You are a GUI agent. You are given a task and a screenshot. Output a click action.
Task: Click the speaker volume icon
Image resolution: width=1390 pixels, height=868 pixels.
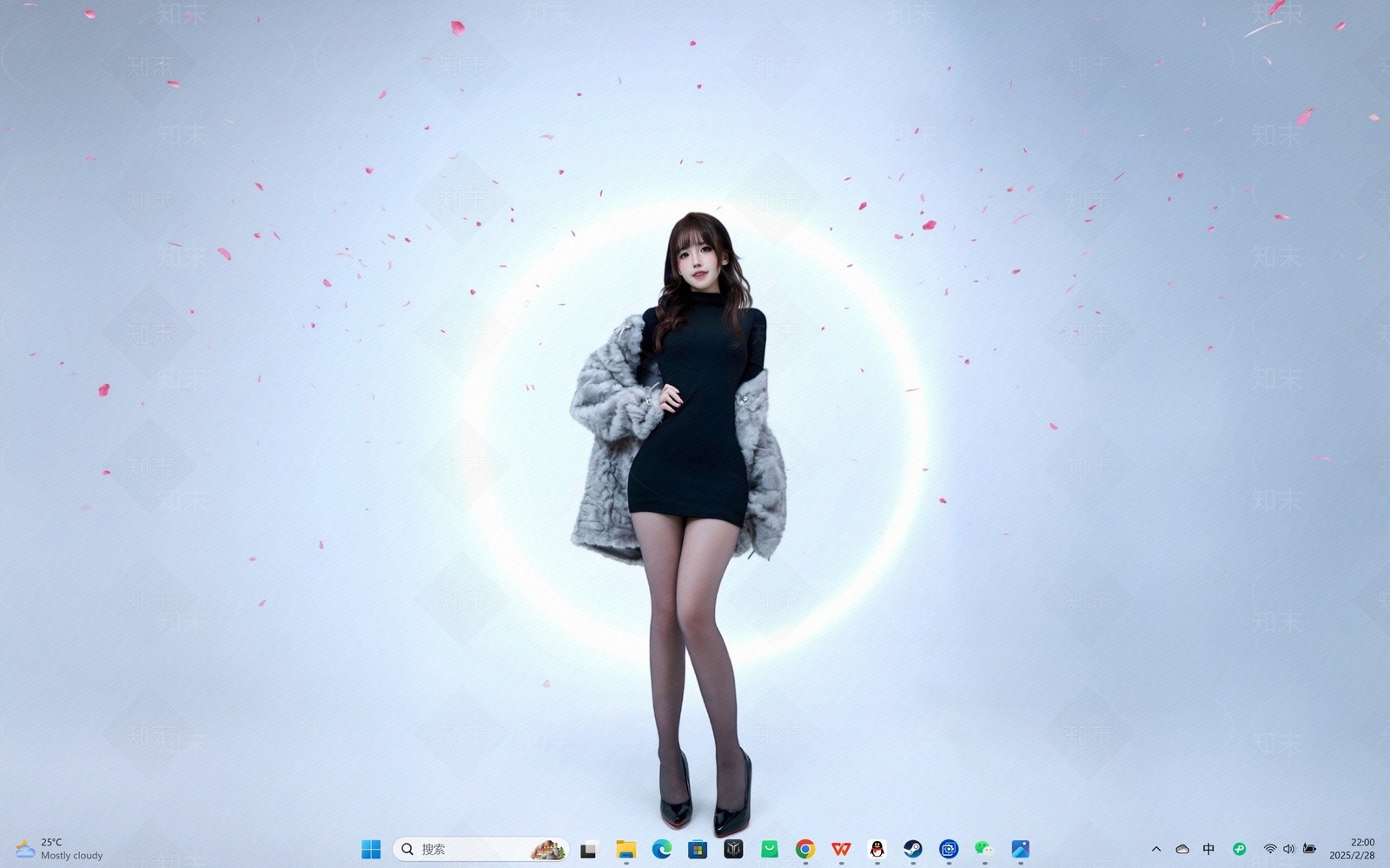point(1289,849)
